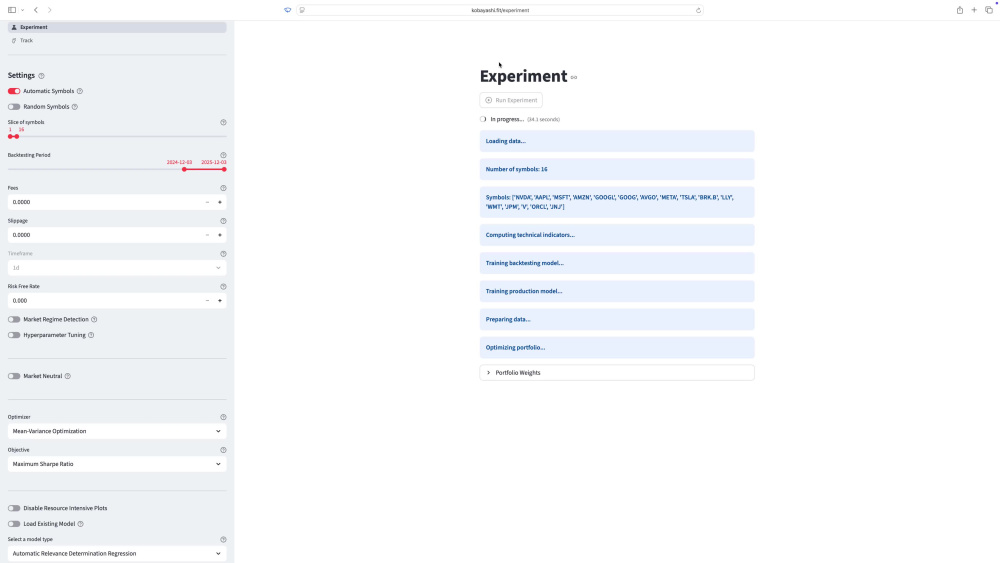Turn on Hyperparameter Tuning toggle
The image size is (1000, 563).
point(14,335)
